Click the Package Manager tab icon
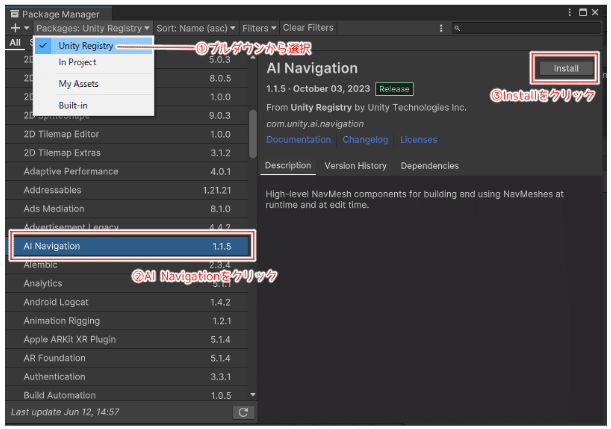611x429 pixels. point(14,14)
